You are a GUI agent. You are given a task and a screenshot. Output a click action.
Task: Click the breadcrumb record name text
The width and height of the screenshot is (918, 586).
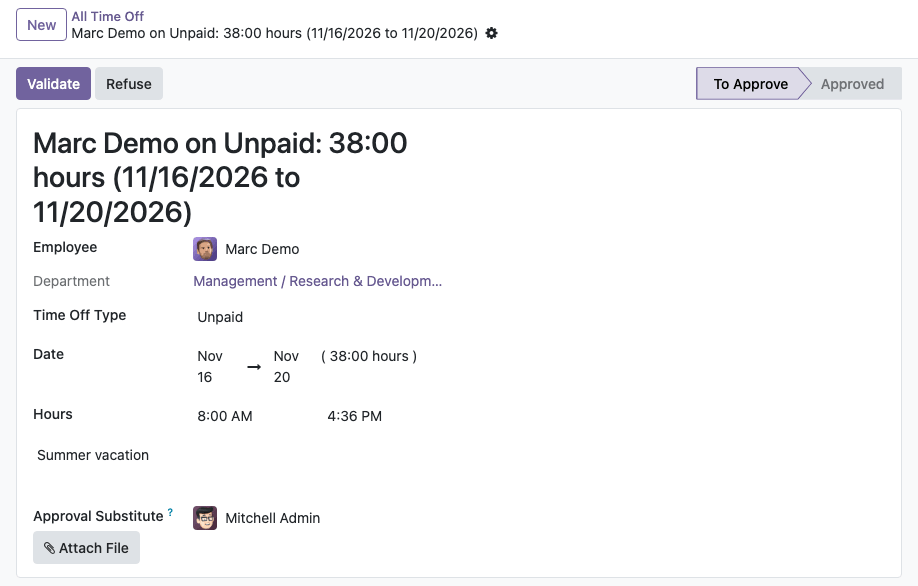tap(275, 33)
